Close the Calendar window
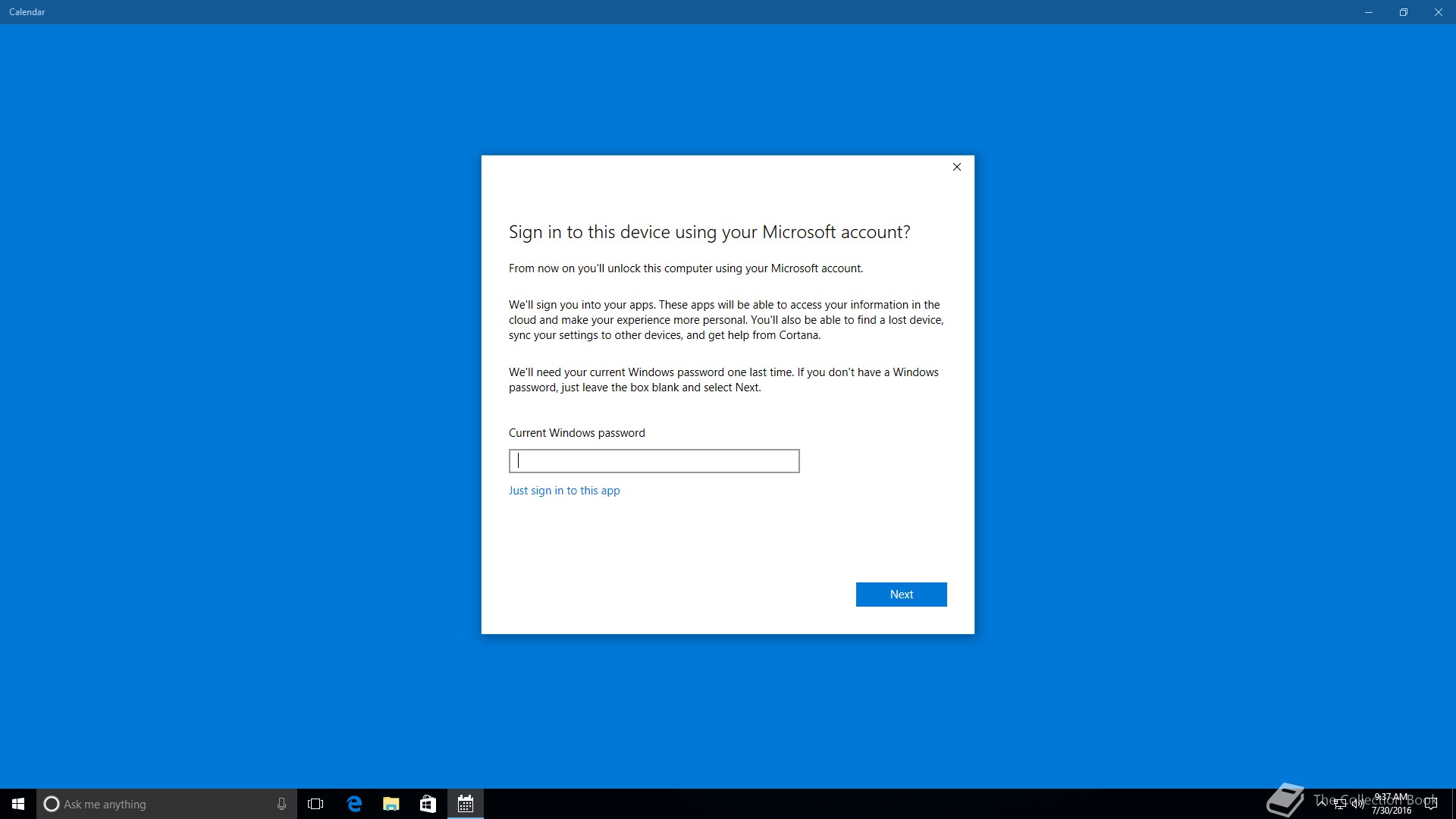 (1439, 12)
